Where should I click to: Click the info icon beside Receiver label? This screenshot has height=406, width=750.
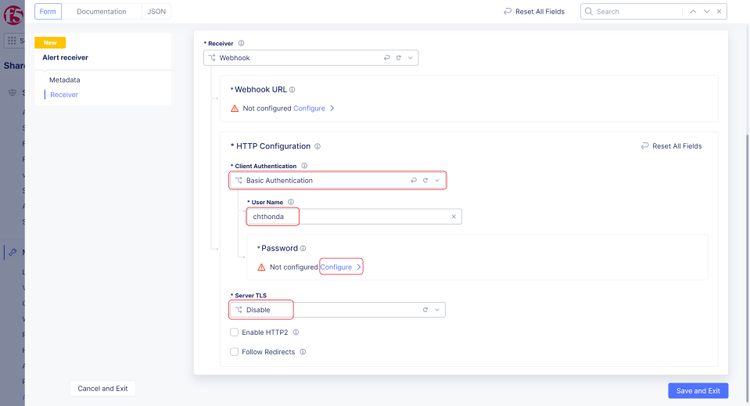(x=241, y=43)
